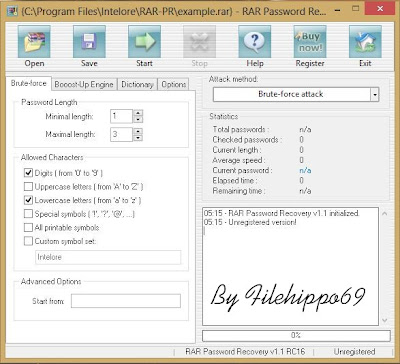Click the Buy now Register icon
Image resolution: width=400 pixels, height=364 pixels.
coord(310,42)
